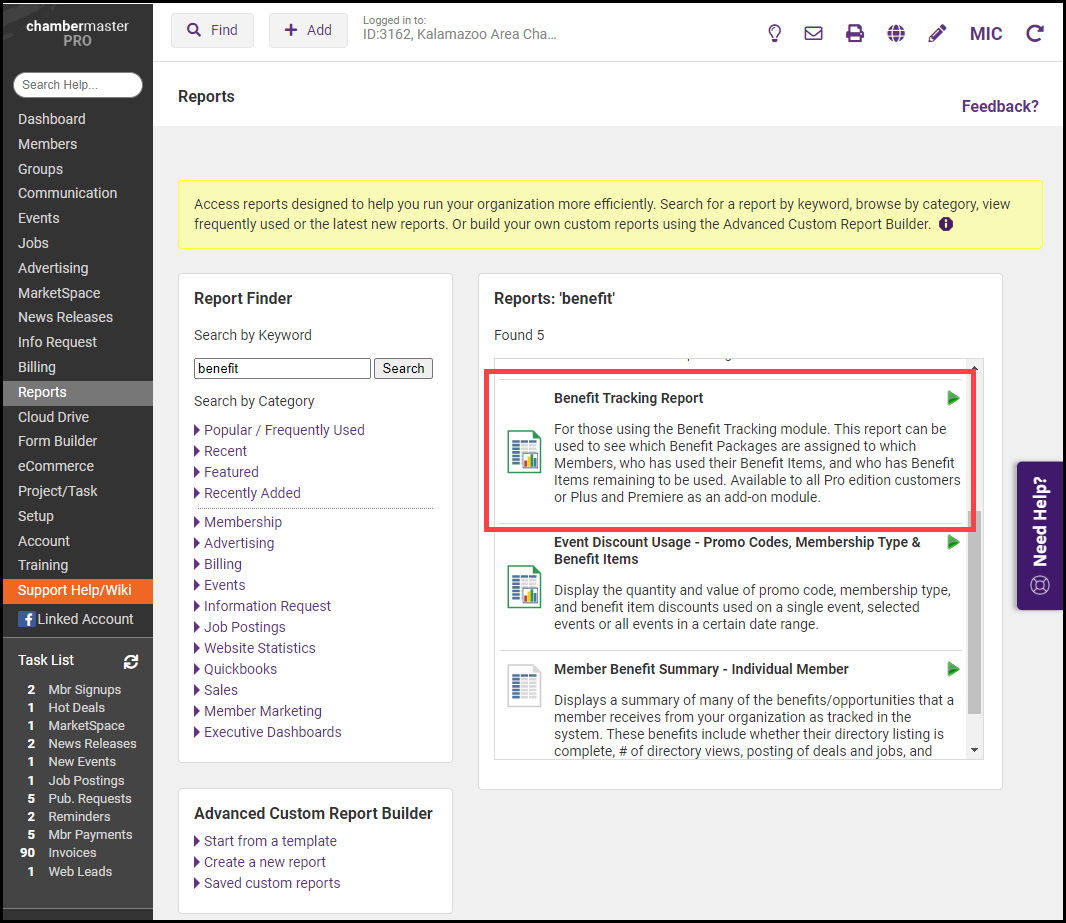Viewport: 1066px width, 923px height.
Task: Open the Feedback? link
Action: 1000,106
